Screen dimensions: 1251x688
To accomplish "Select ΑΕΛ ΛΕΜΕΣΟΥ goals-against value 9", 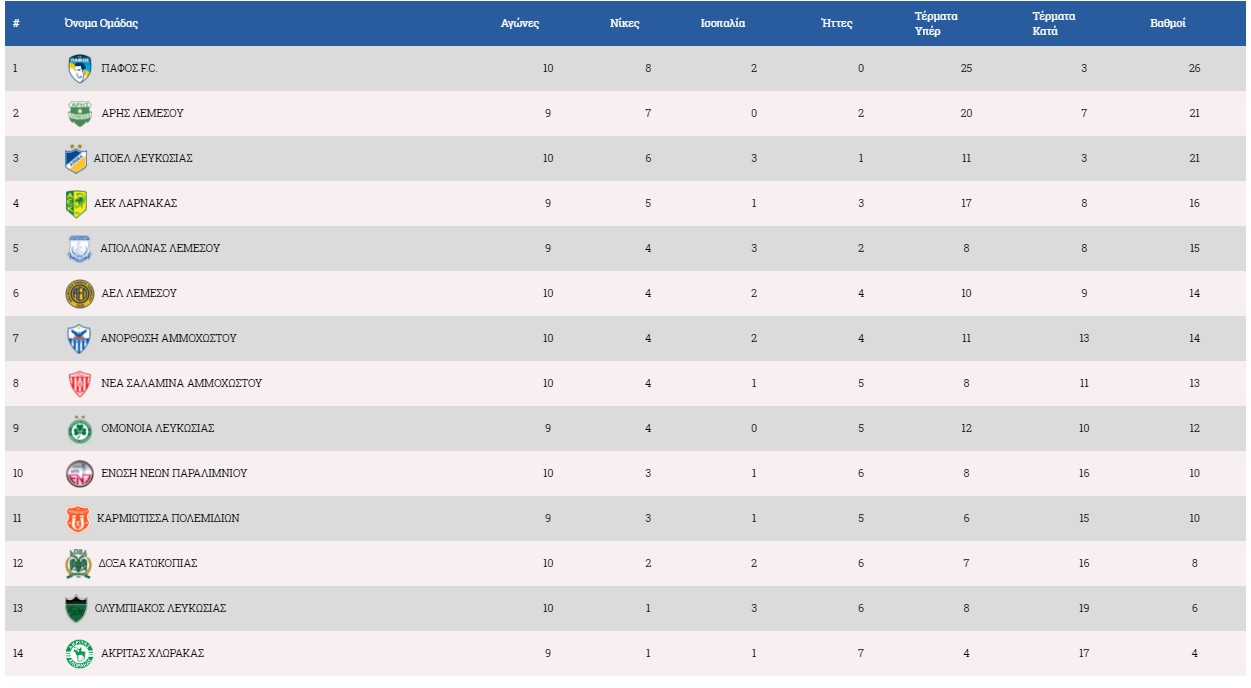I will click(1084, 293).
